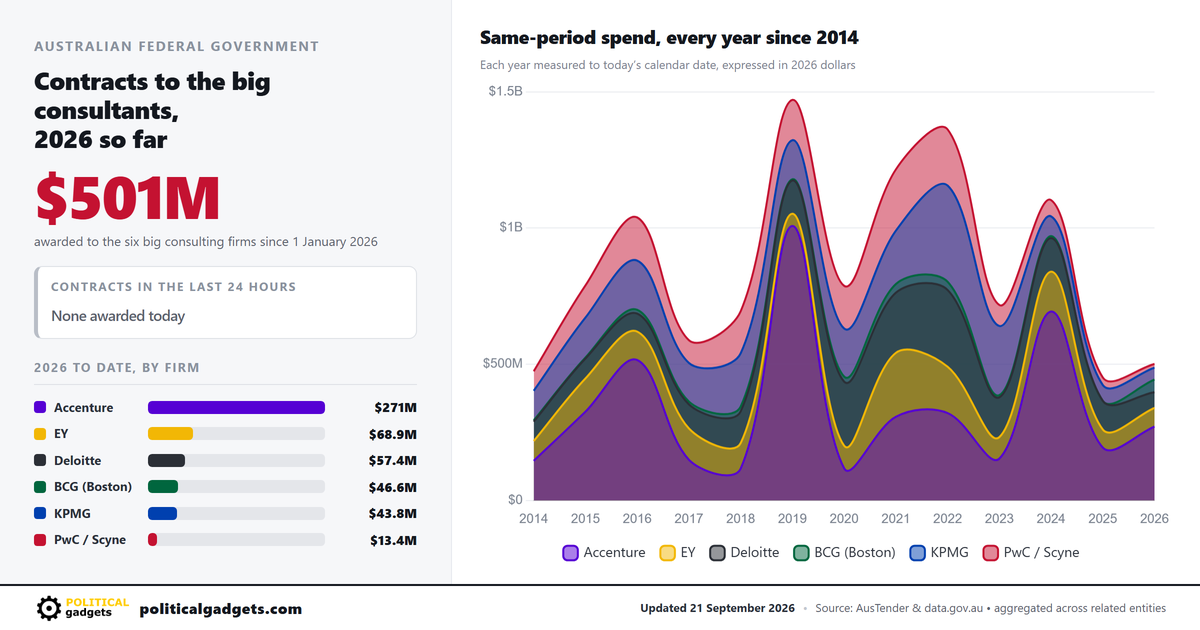Screen dimensions: 1200x630
Task: Click the PwC / Scyne spend progress bar
Action: [x=237, y=539]
